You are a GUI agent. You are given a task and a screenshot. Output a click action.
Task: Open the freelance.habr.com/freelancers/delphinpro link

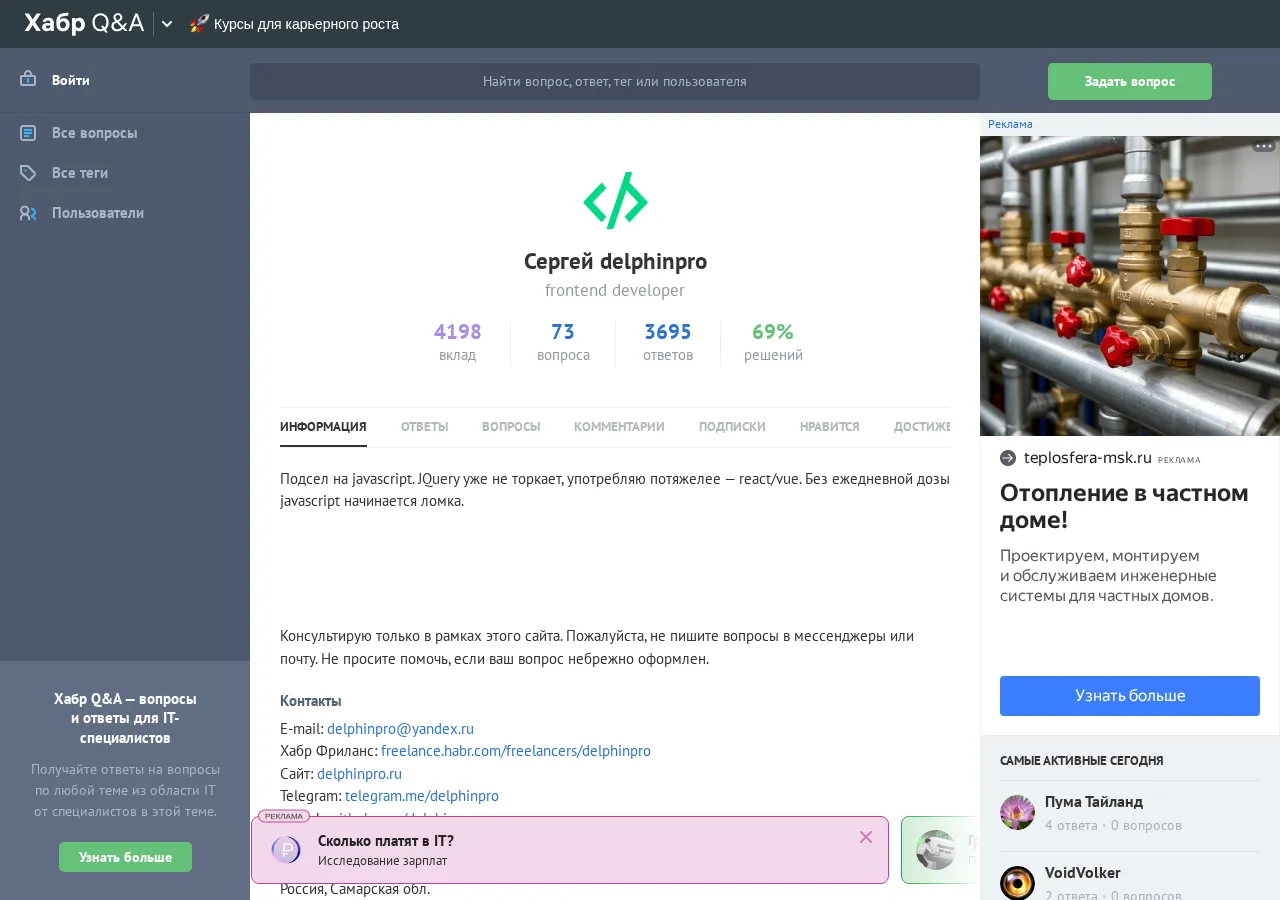tap(516, 751)
